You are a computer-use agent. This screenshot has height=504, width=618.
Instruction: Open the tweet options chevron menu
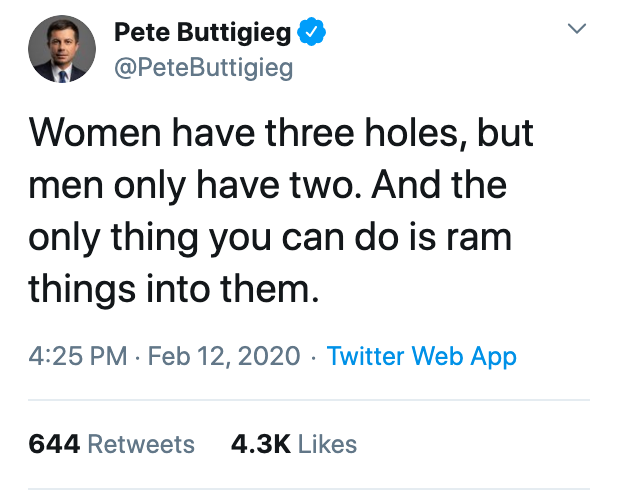click(576, 30)
